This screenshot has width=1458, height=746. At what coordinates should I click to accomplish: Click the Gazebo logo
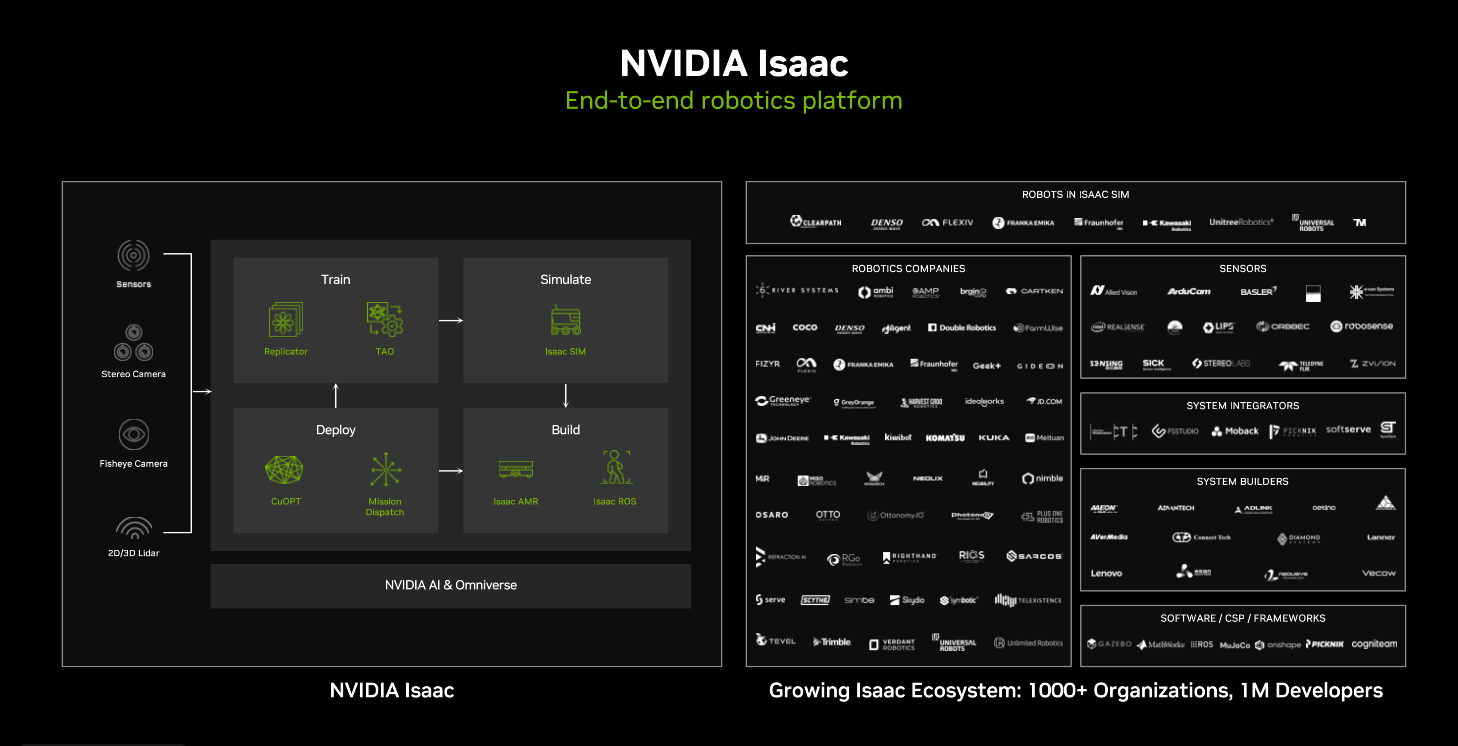coord(1109,644)
